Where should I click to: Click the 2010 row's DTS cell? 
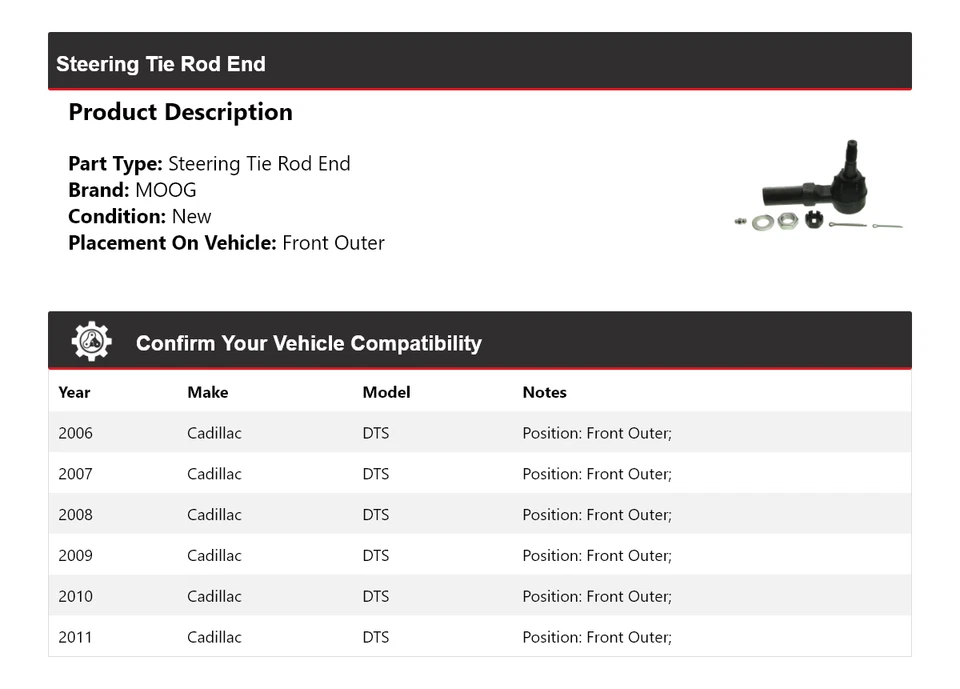(x=376, y=597)
